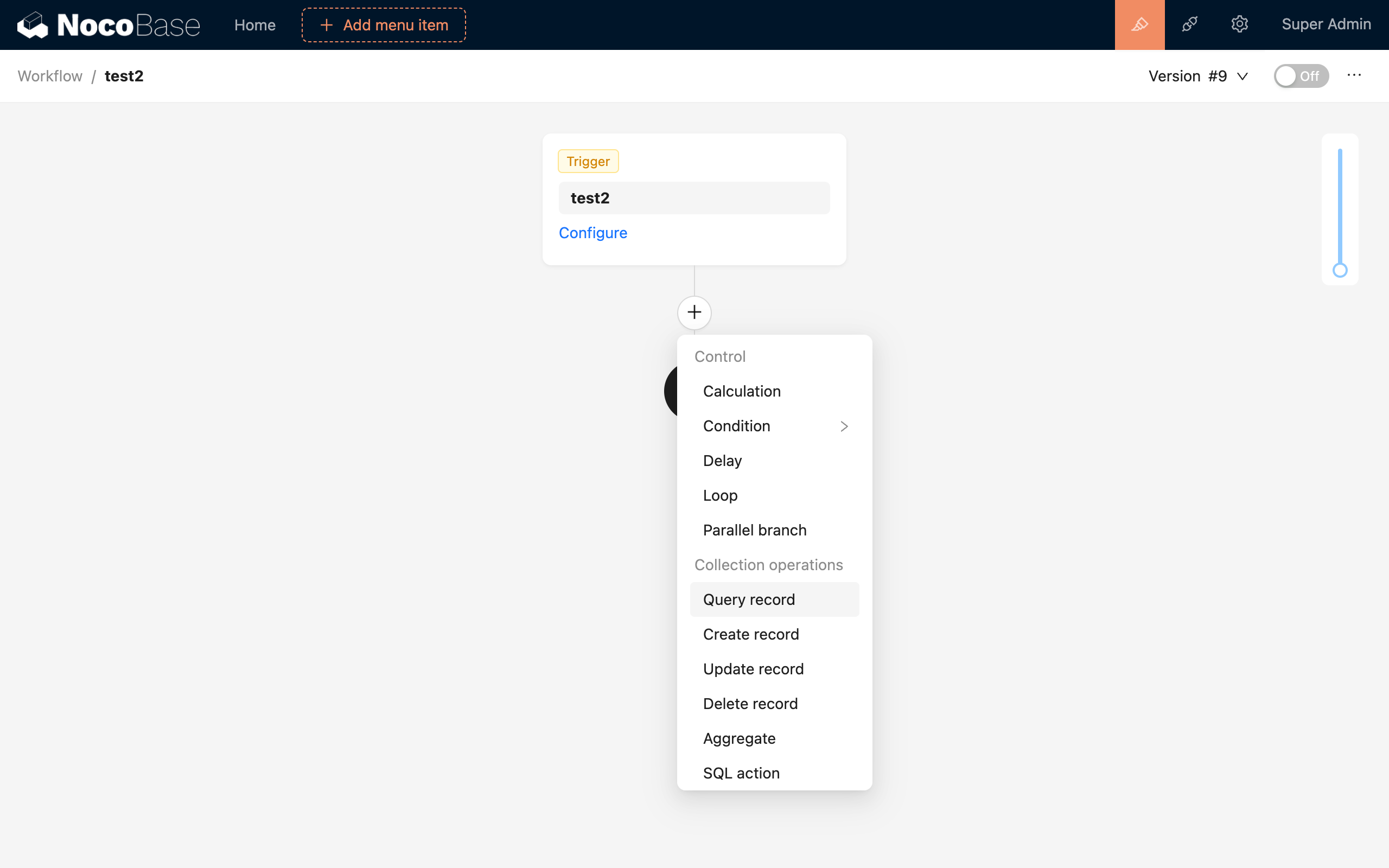Click the plus button to add a workflow node
The image size is (1389, 868).
tap(694, 312)
